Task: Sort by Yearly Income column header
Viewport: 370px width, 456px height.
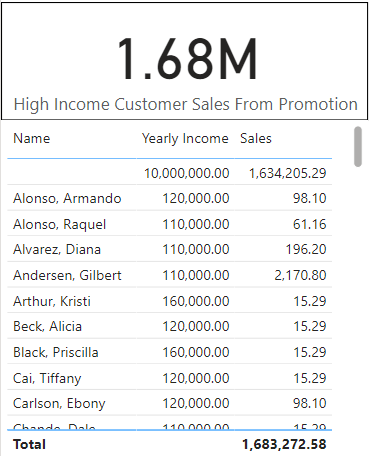Action: pyautogui.click(x=185, y=138)
